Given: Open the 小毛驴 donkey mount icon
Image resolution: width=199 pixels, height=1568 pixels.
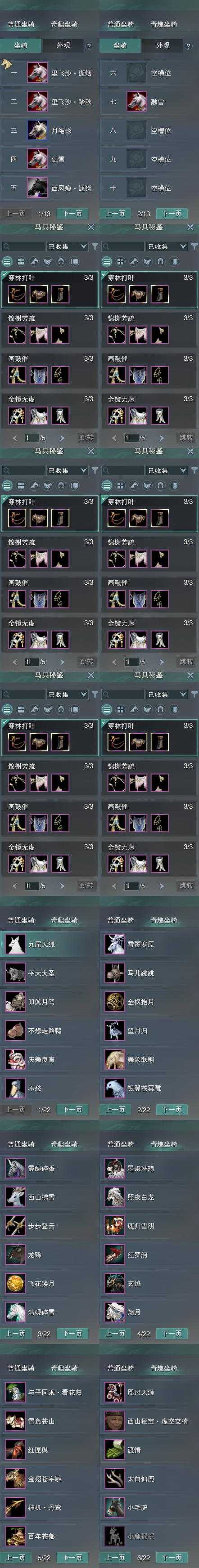Looking at the screenshot, I should point(114,1507).
